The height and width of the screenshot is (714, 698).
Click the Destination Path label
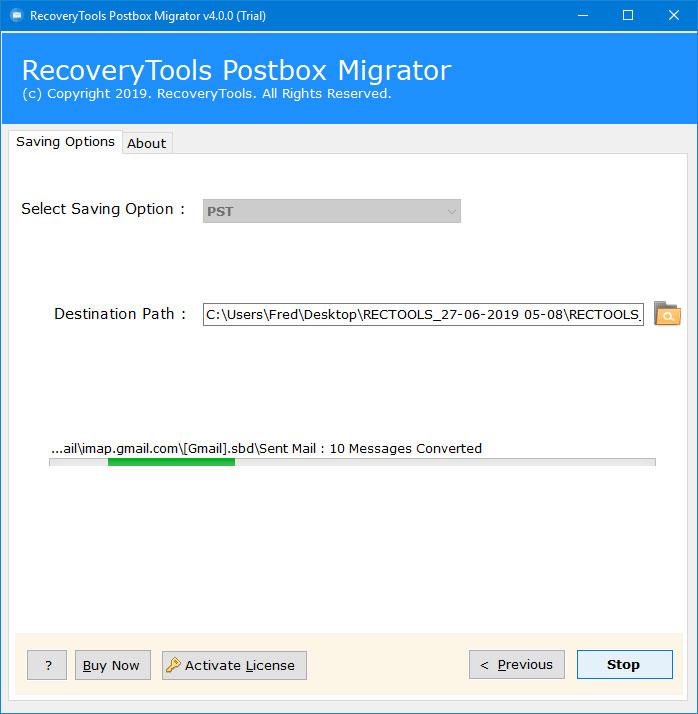point(120,314)
